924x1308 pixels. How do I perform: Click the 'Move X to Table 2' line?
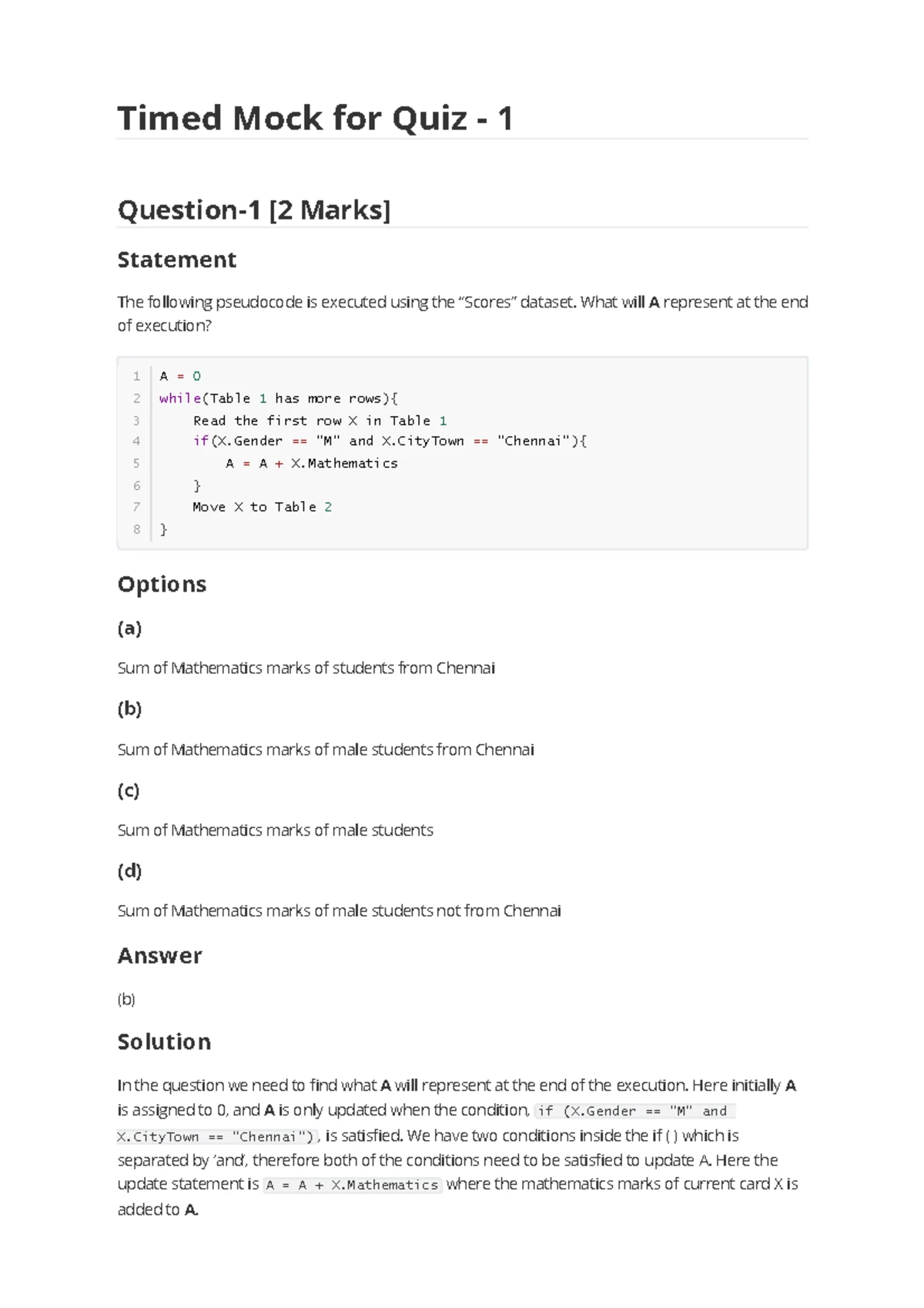(263, 507)
